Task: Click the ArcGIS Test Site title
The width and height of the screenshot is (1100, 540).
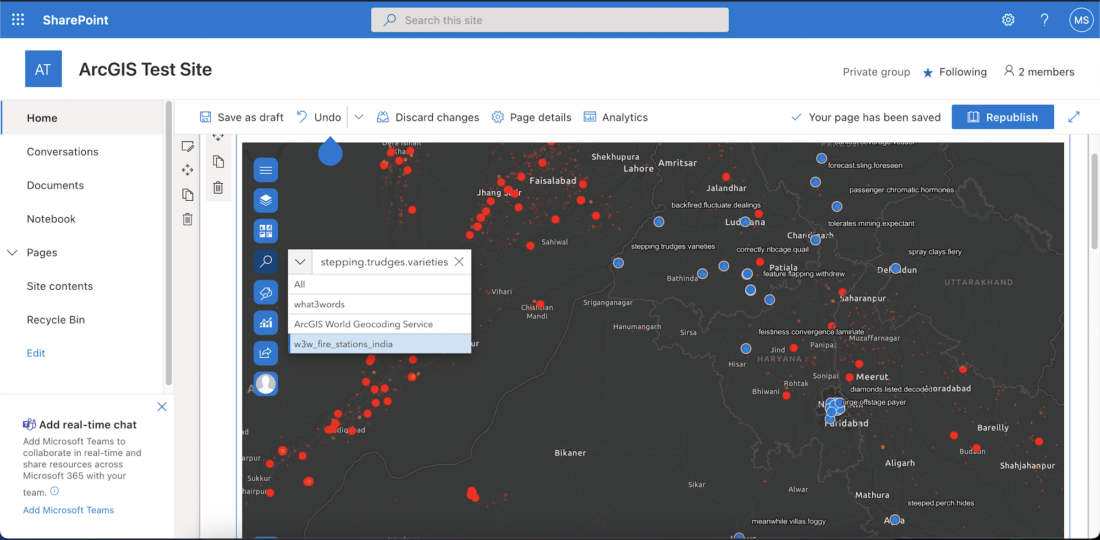Action: tap(145, 69)
